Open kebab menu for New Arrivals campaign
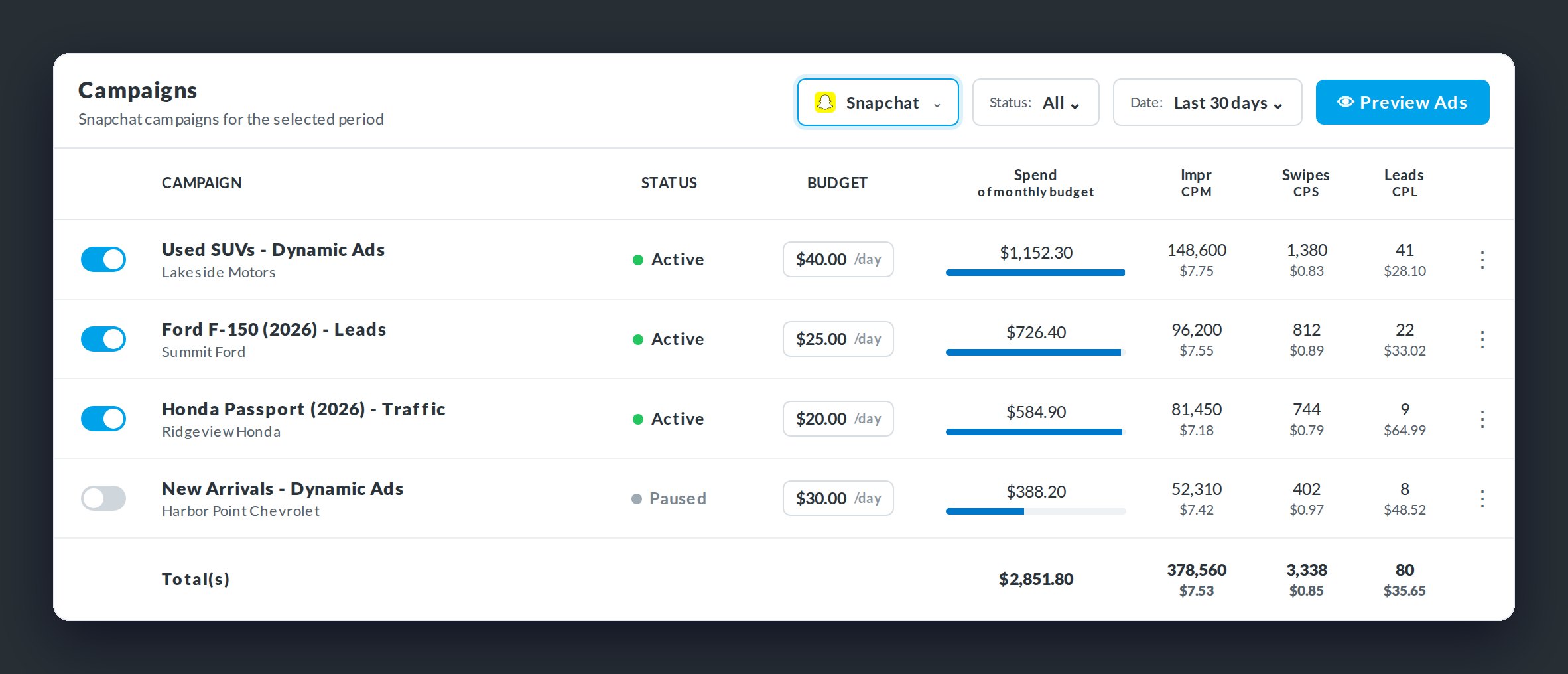 pyautogui.click(x=1482, y=498)
